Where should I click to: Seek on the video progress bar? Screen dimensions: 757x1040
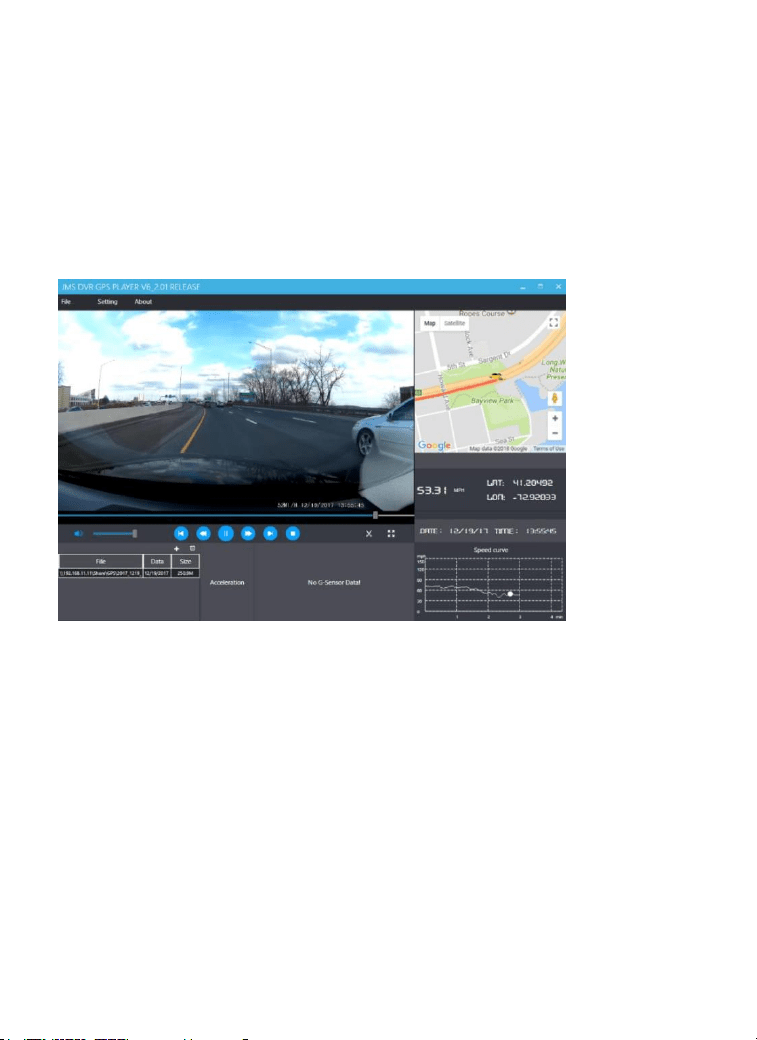coord(236,515)
